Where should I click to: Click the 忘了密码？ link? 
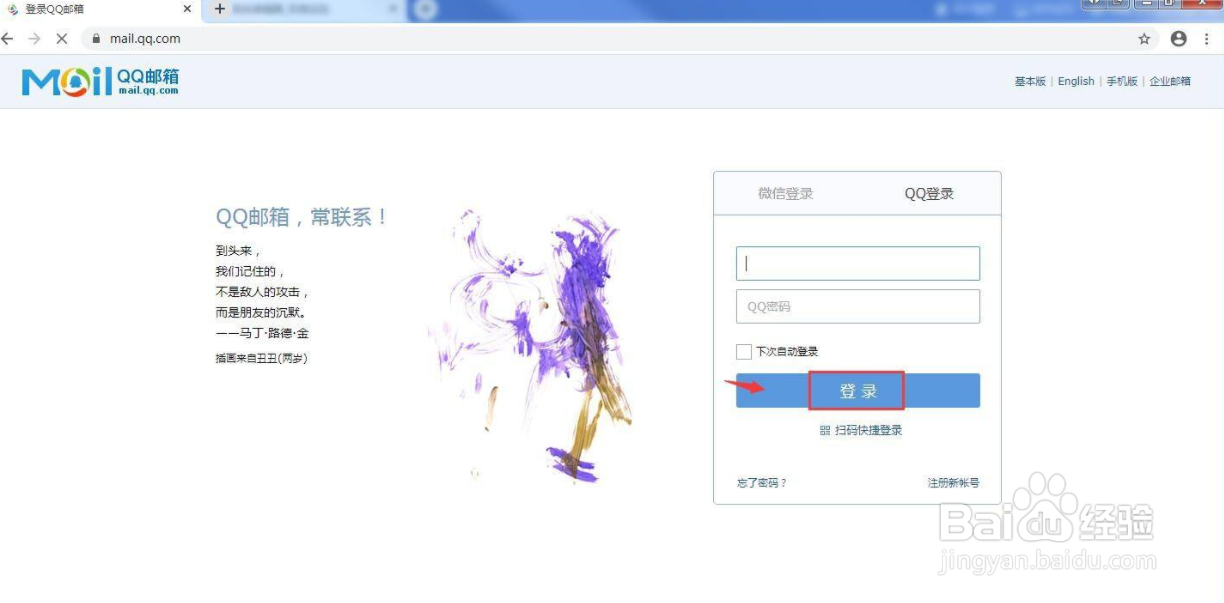(x=762, y=483)
